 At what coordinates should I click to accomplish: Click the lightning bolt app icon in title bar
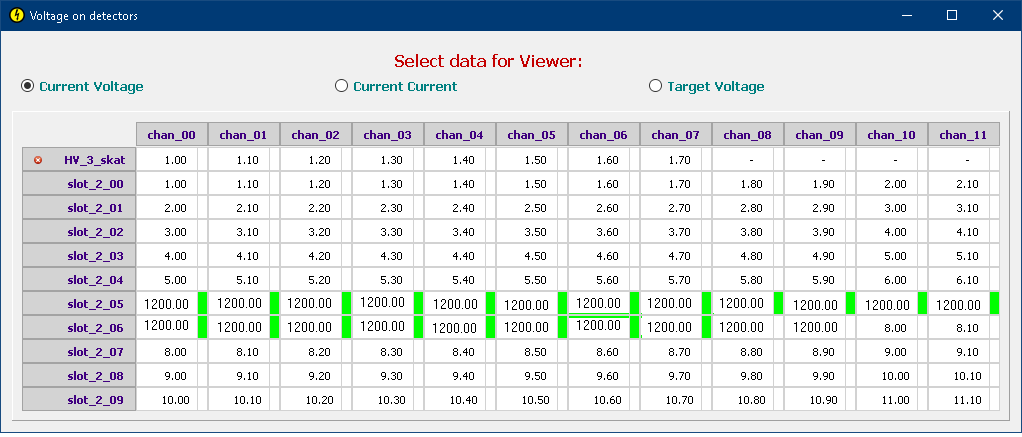point(14,16)
